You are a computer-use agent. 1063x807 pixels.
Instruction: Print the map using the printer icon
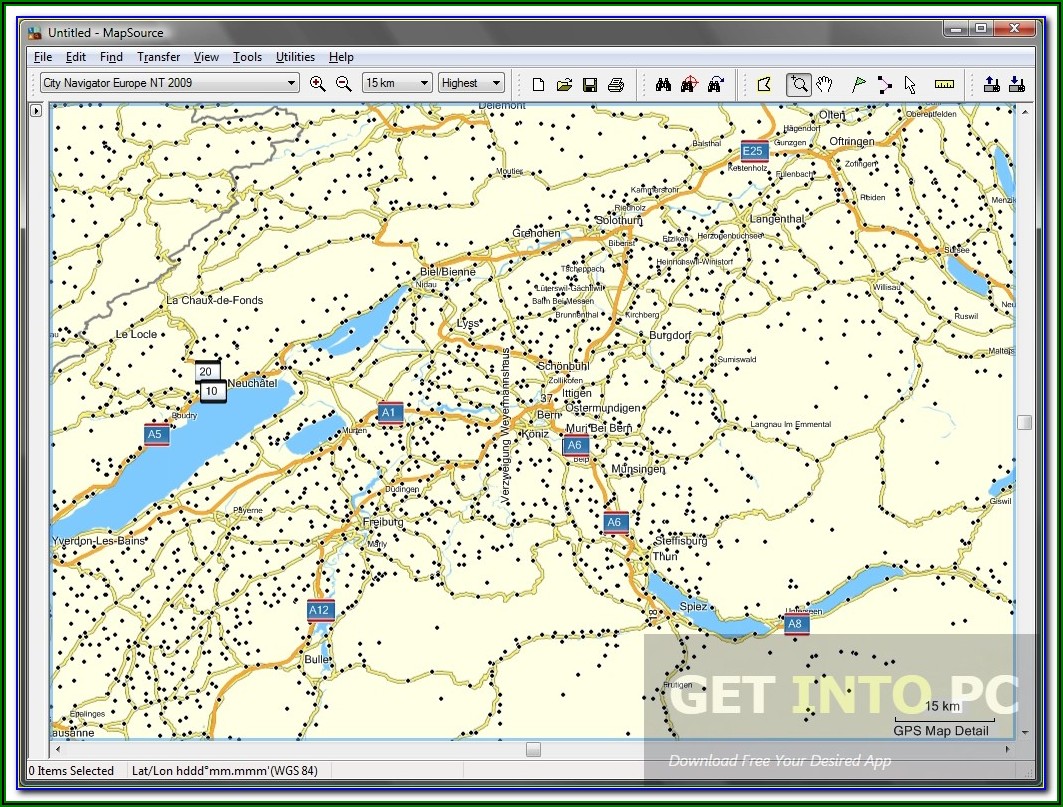[x=616, y=84]
